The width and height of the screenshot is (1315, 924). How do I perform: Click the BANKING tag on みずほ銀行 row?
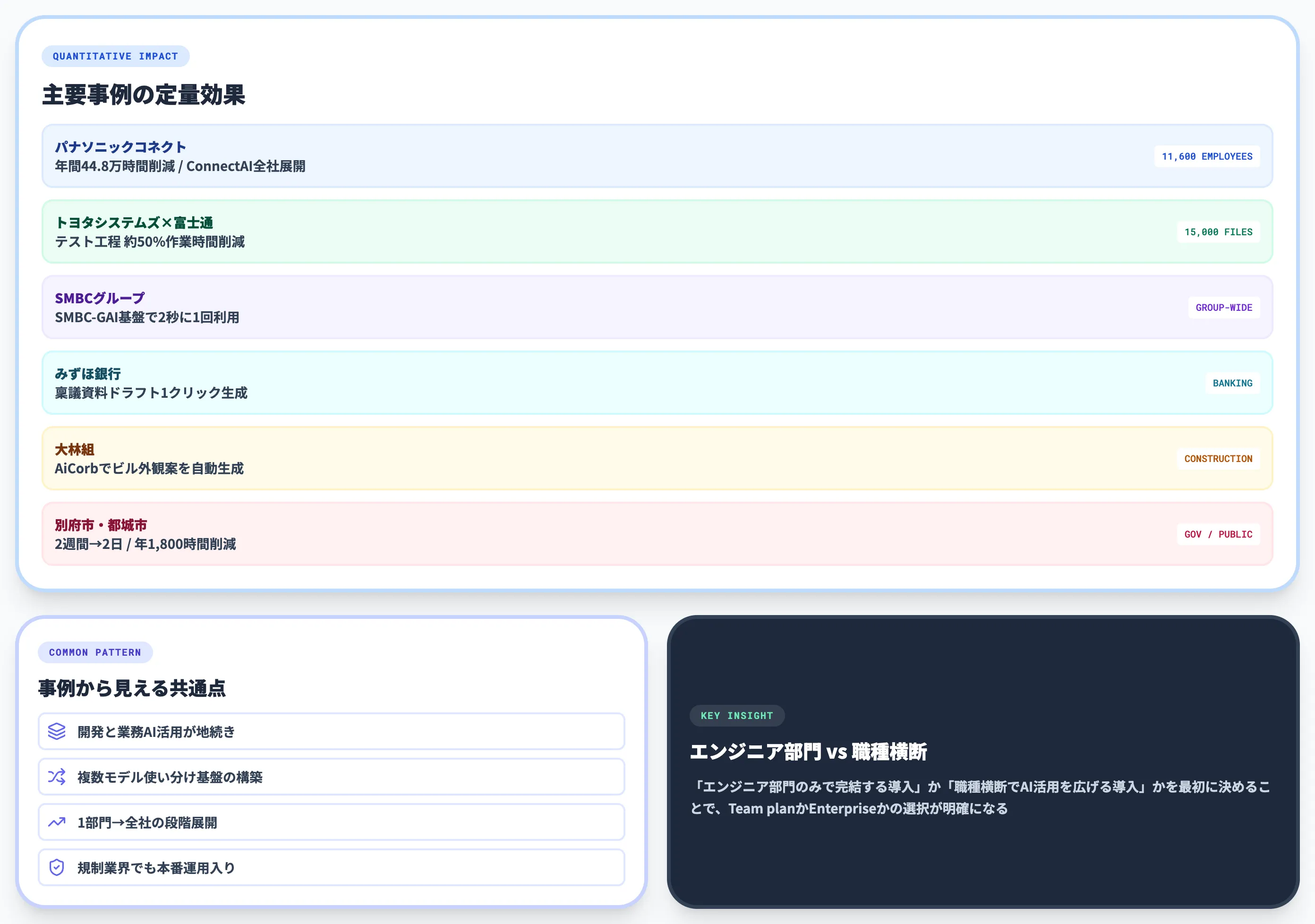click(x=1232, y=383)
